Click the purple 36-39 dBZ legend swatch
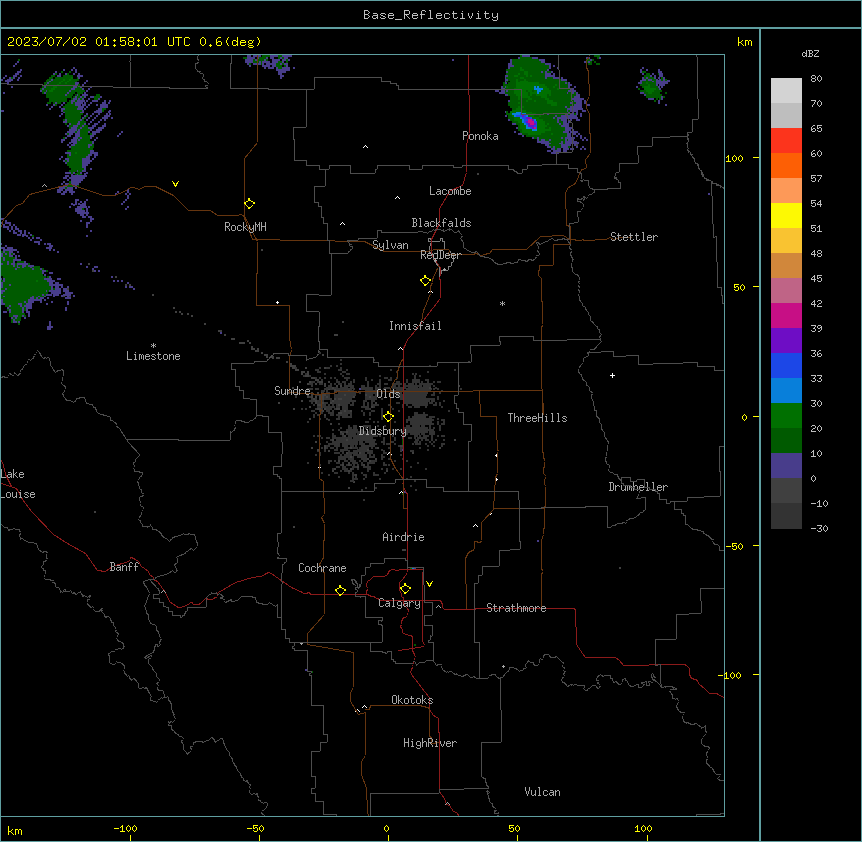Viewport: 862px width, 842px height. tap(786, 341)
